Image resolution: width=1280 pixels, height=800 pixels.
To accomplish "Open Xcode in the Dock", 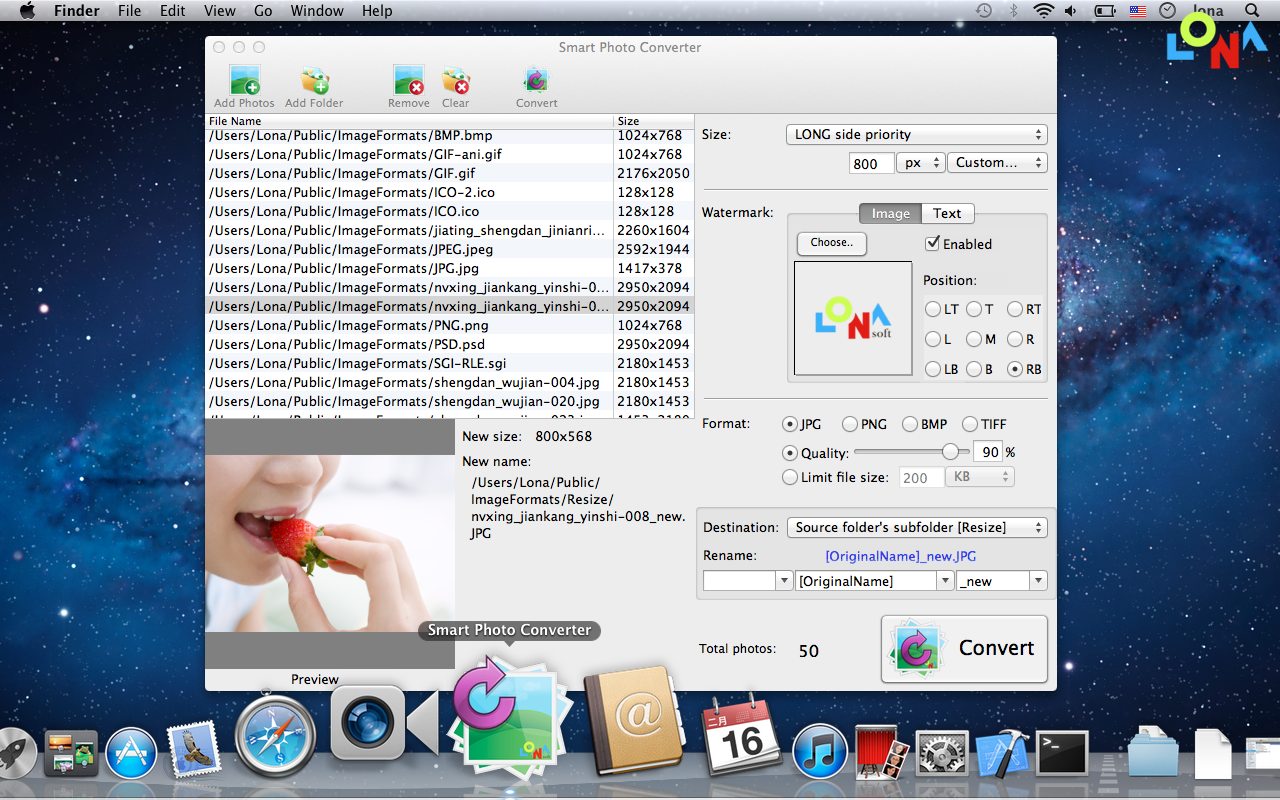I will point(1001,753).
